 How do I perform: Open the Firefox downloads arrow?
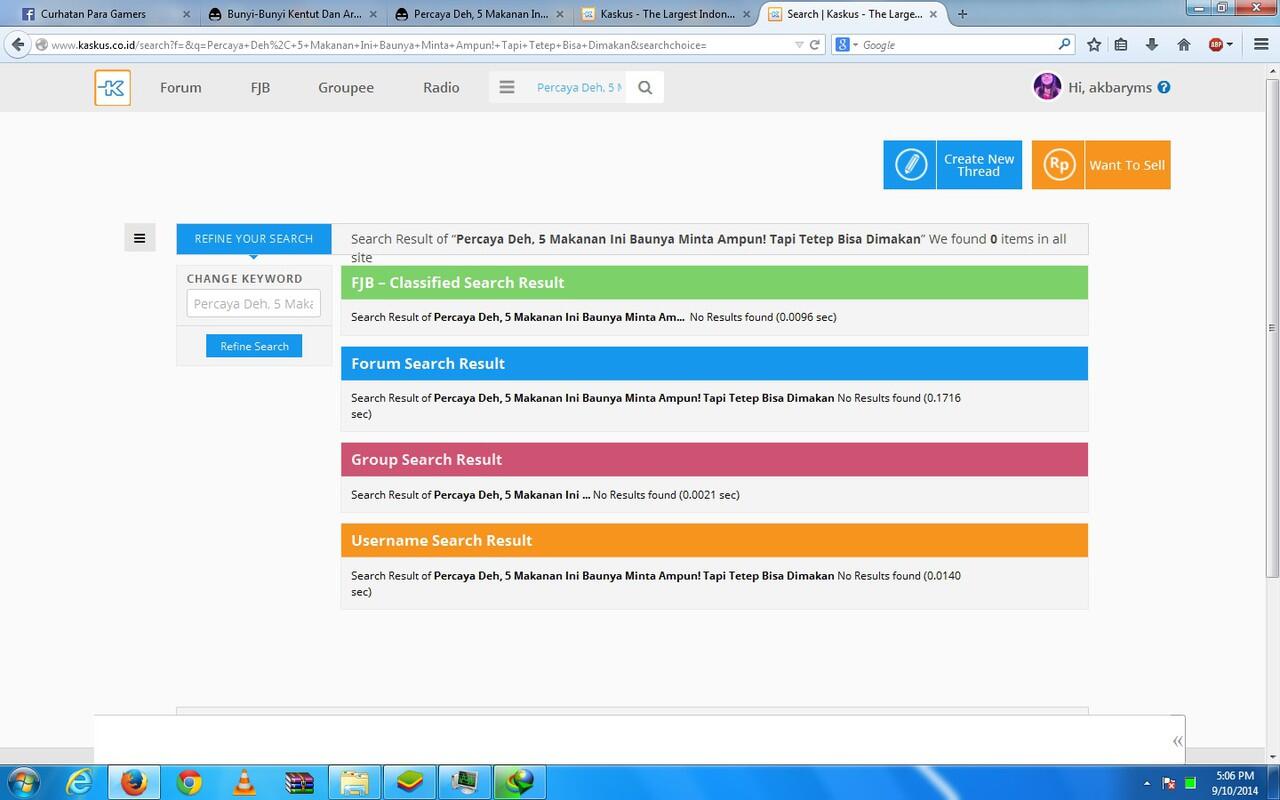point(1152,45)
